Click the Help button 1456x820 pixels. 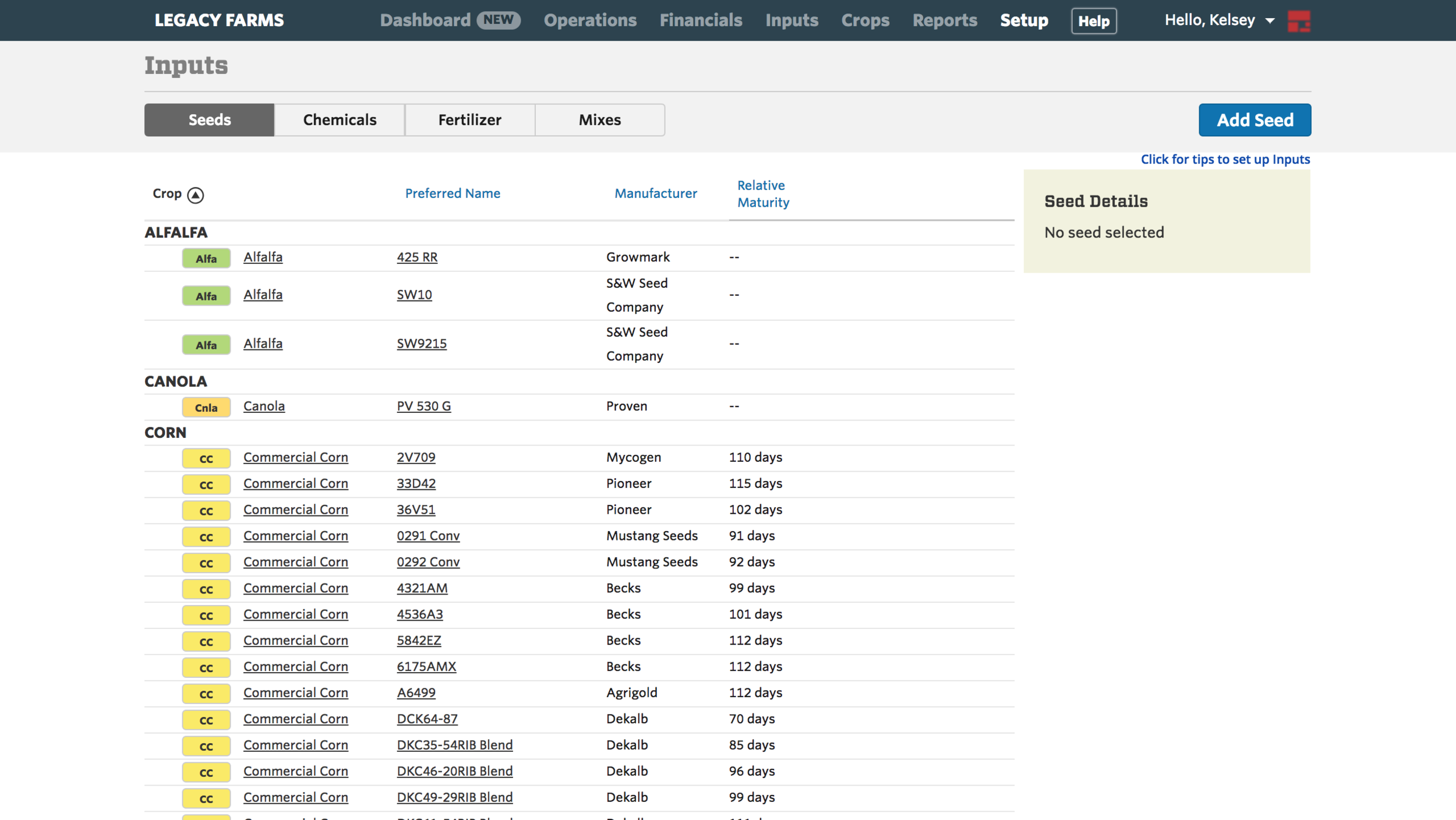point(1094,21)
